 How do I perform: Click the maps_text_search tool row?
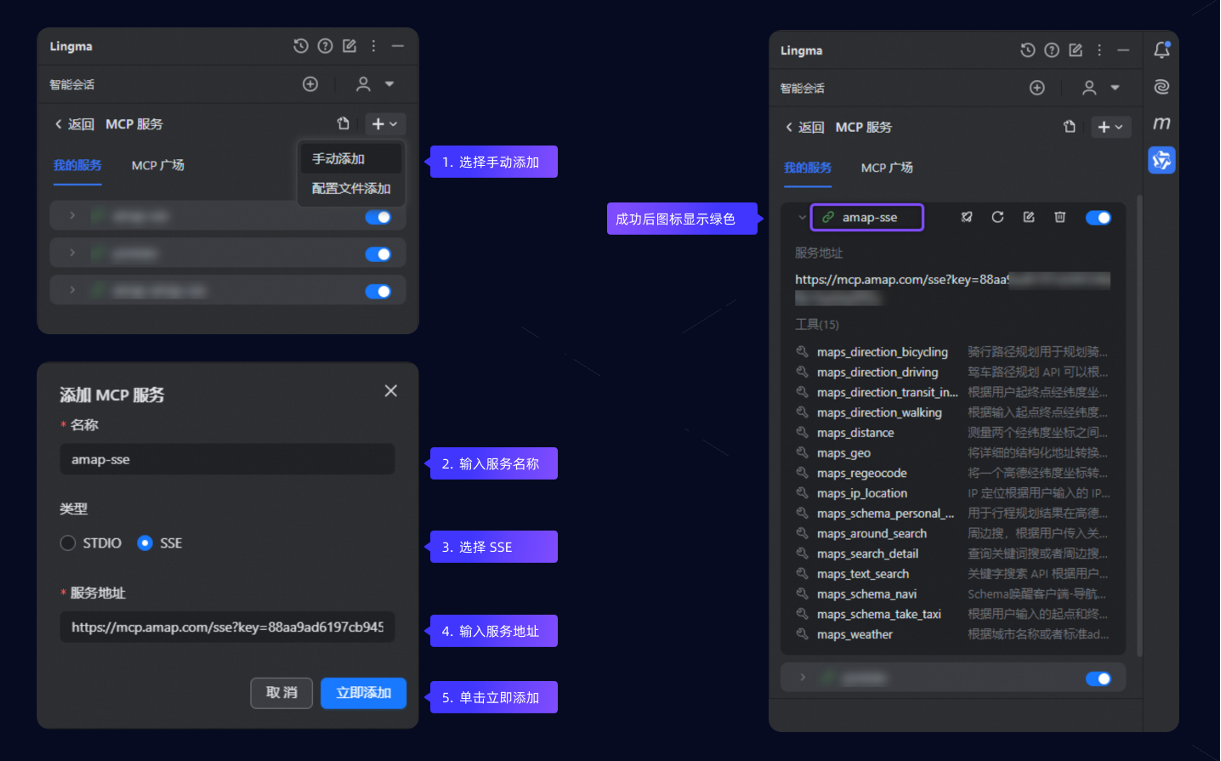[952, 574]
